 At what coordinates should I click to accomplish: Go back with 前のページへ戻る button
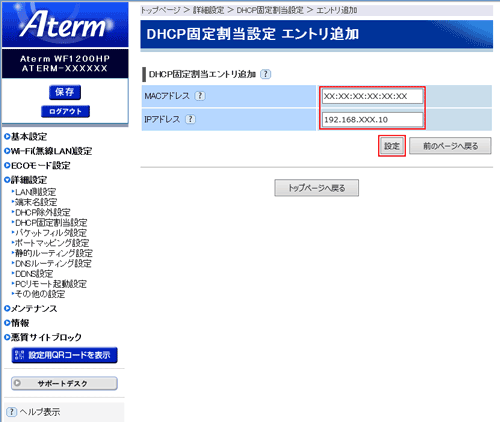pyautogui.click(x=450, y=146)
